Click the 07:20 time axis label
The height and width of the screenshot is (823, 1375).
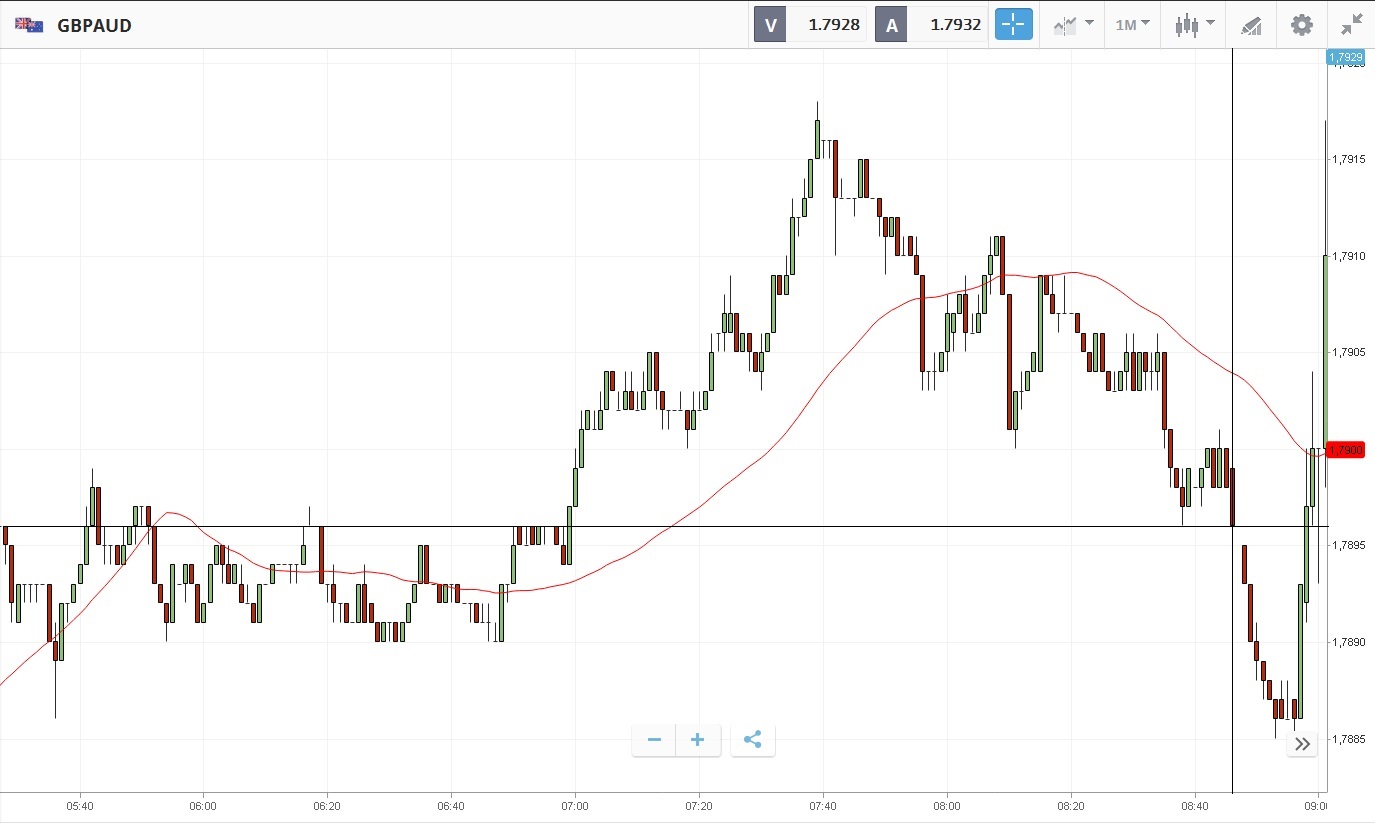[x=699, y=805]
